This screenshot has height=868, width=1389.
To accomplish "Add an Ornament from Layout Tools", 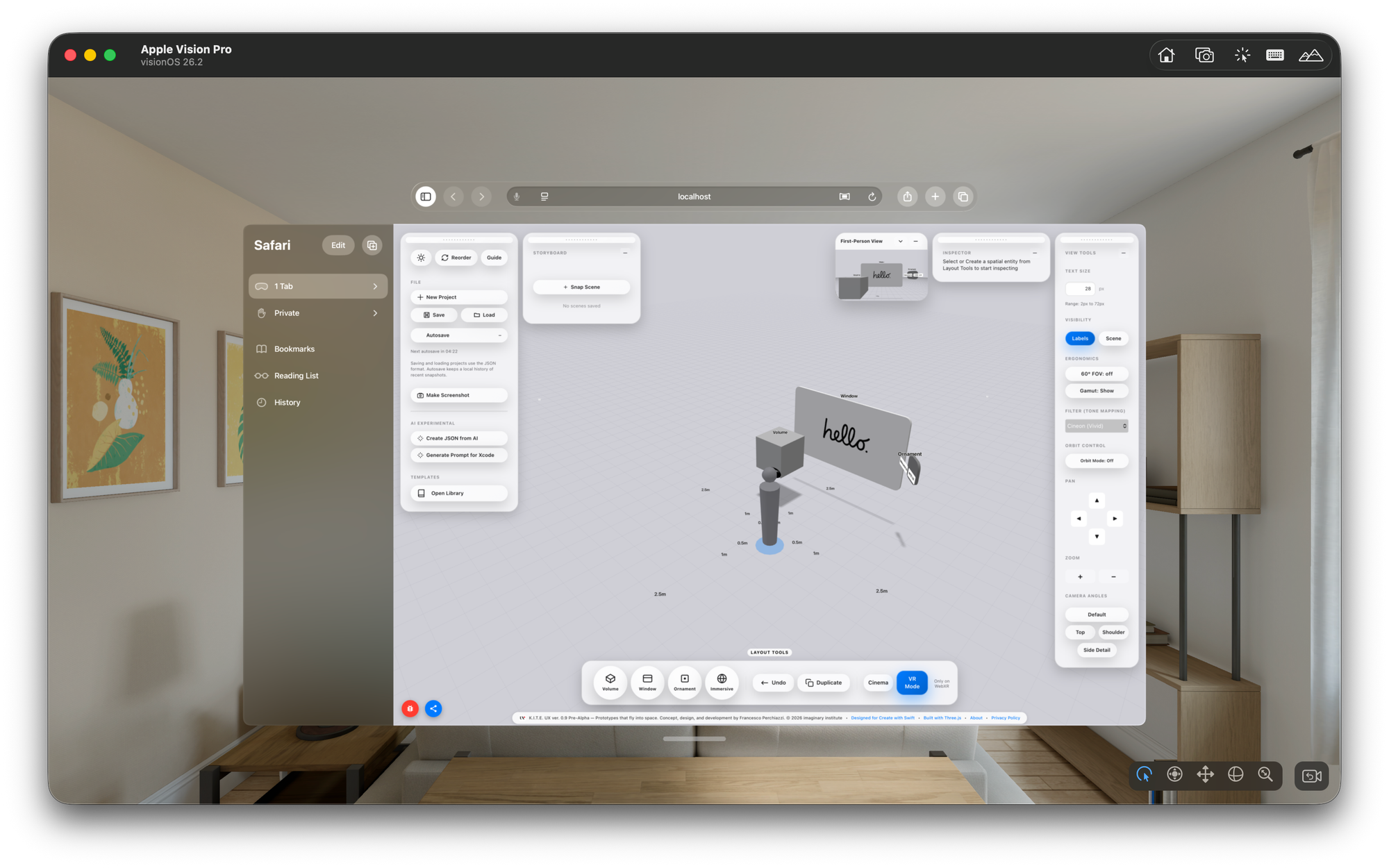I will coord(684,682).
